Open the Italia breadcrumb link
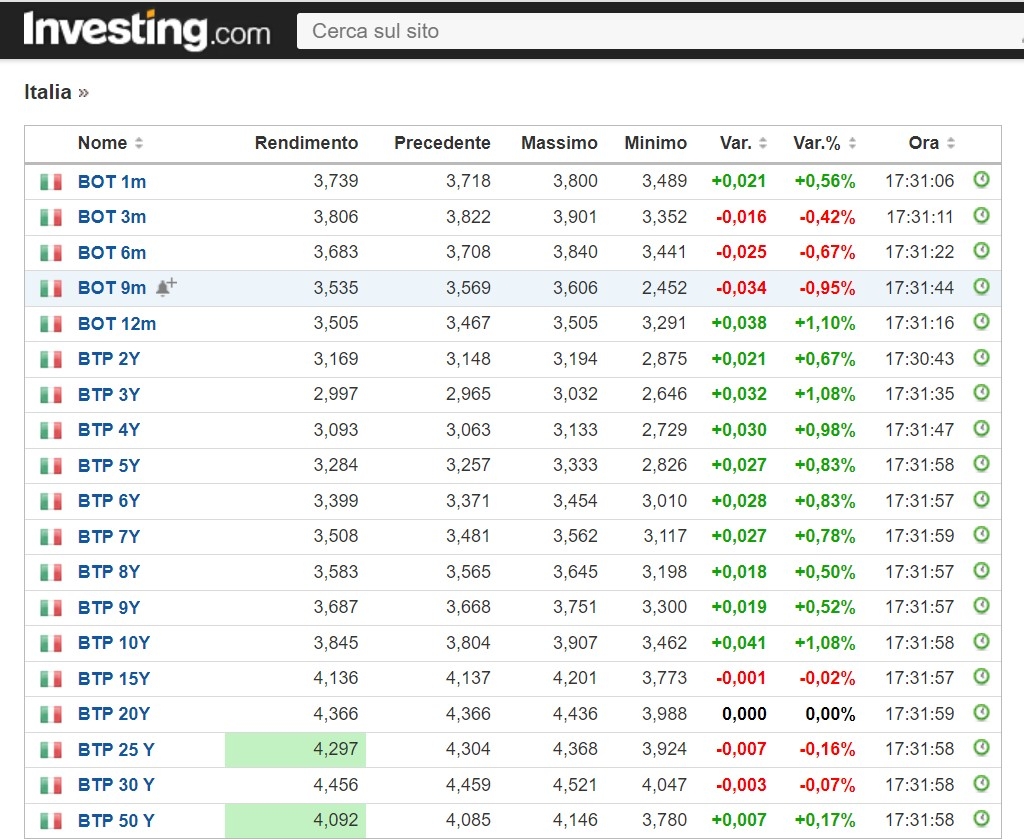 point(48,92)
